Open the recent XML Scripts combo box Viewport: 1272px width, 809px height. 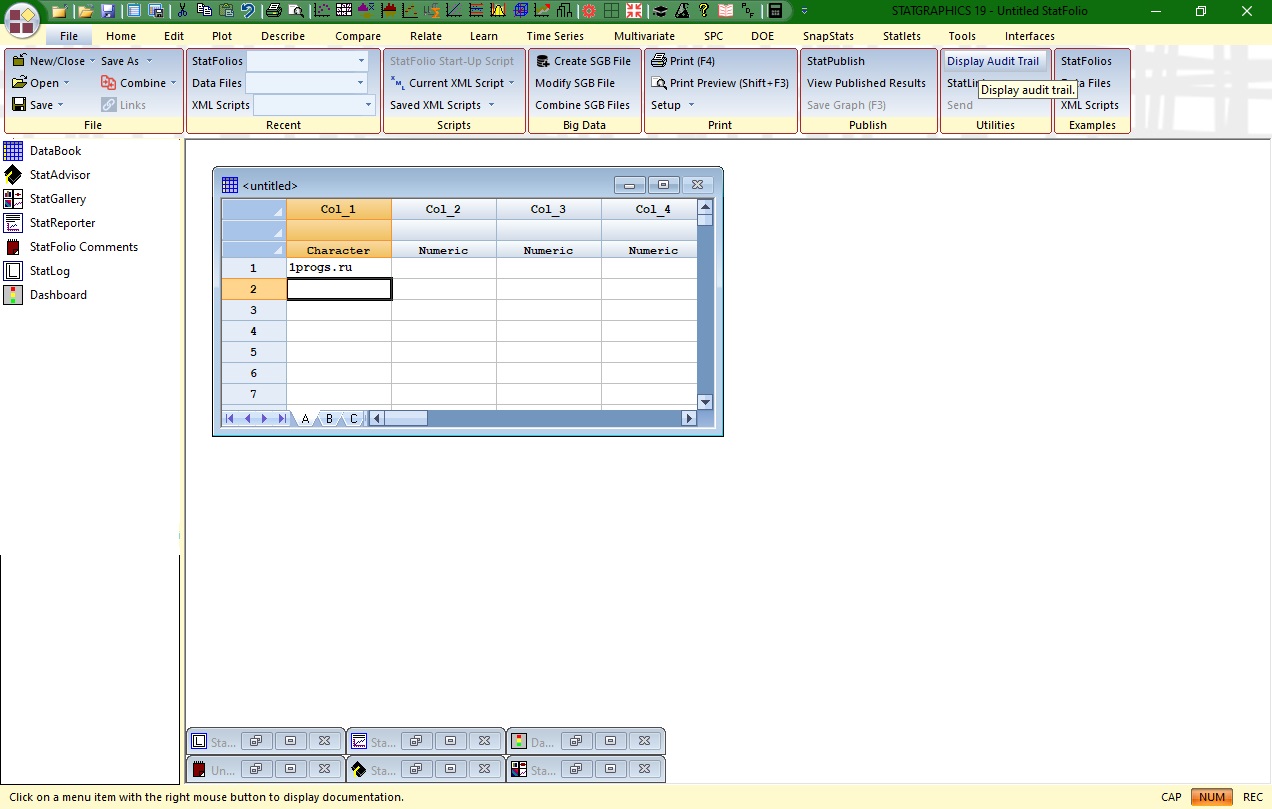point(315,105)
